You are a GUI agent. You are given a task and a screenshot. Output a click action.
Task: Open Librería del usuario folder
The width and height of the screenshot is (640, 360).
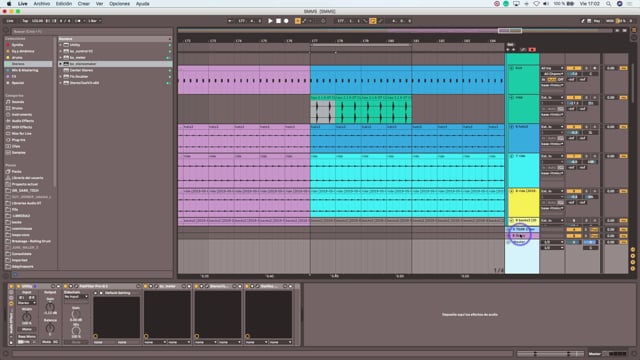point(27,178)
